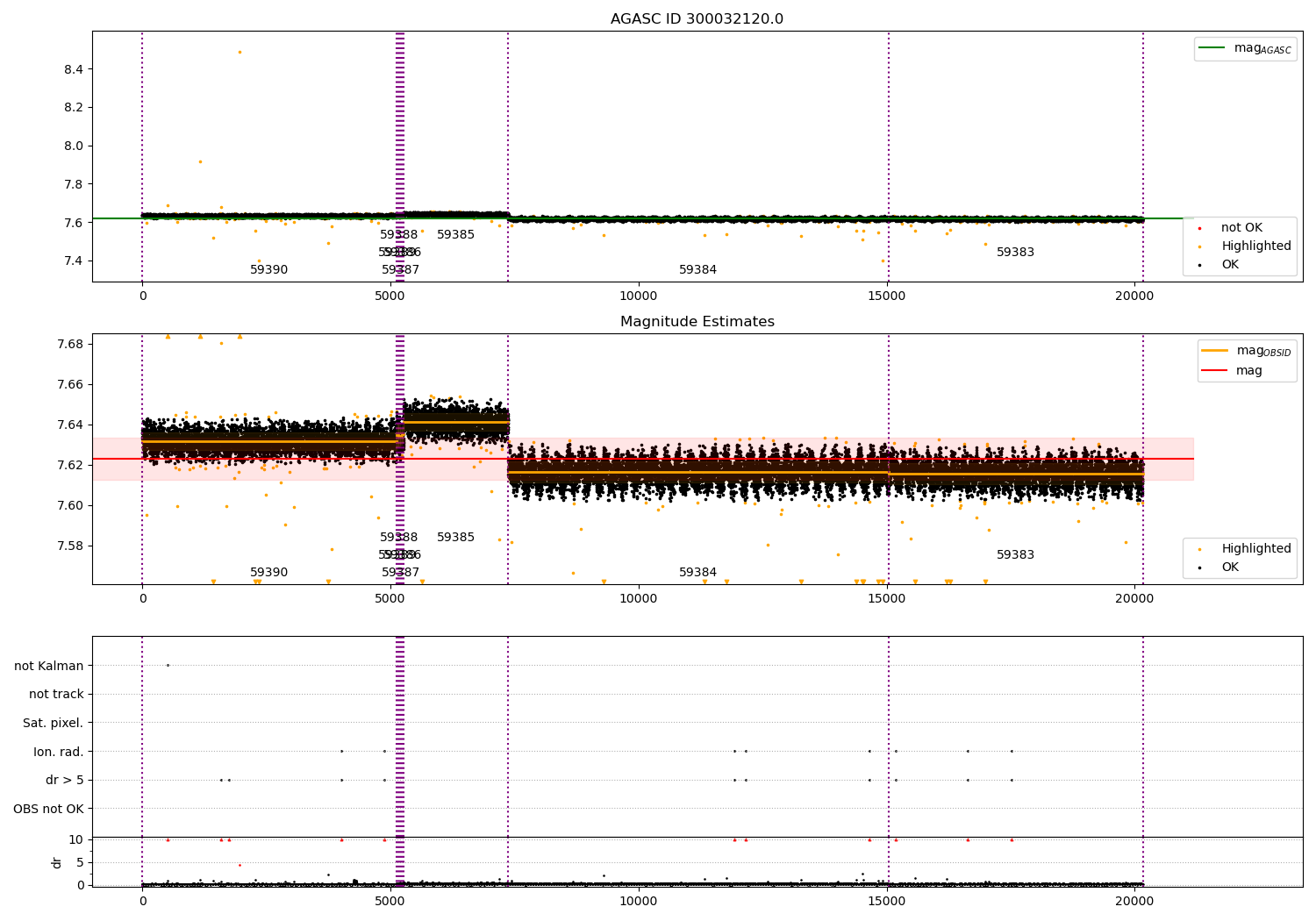Click the 'AGASC ID 300032120.0' plot title

[697, 19]
